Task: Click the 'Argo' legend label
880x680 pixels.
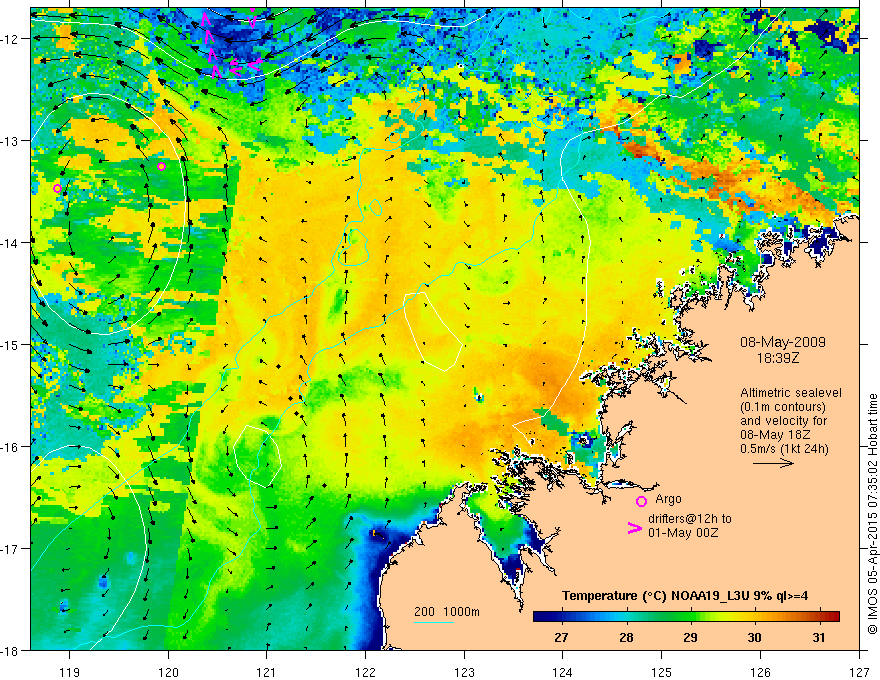Action: [x=668, y=499]
